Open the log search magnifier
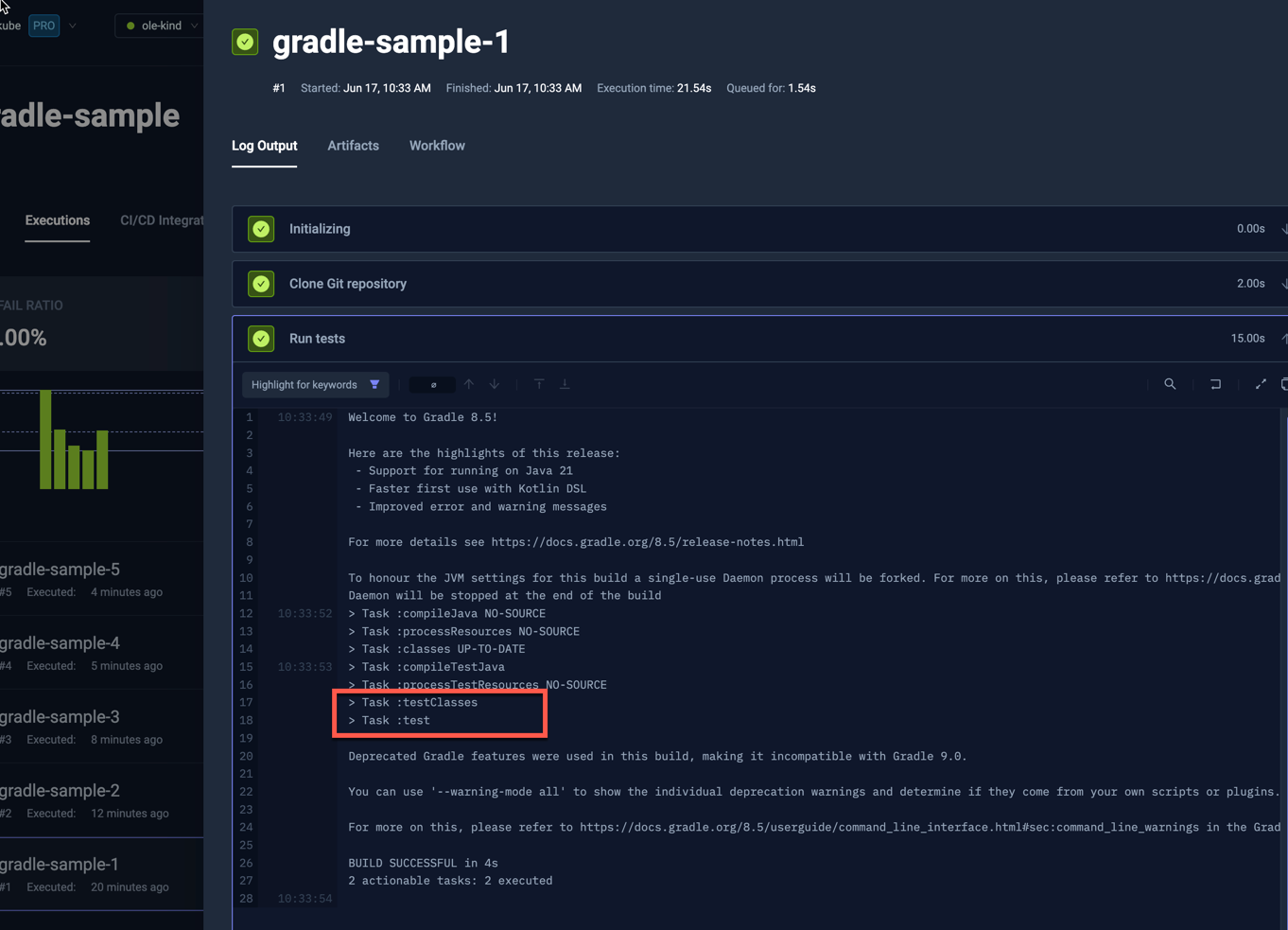Image resolution: width=1288 pixels, height=930 pixels. (x=1170, y=384)
